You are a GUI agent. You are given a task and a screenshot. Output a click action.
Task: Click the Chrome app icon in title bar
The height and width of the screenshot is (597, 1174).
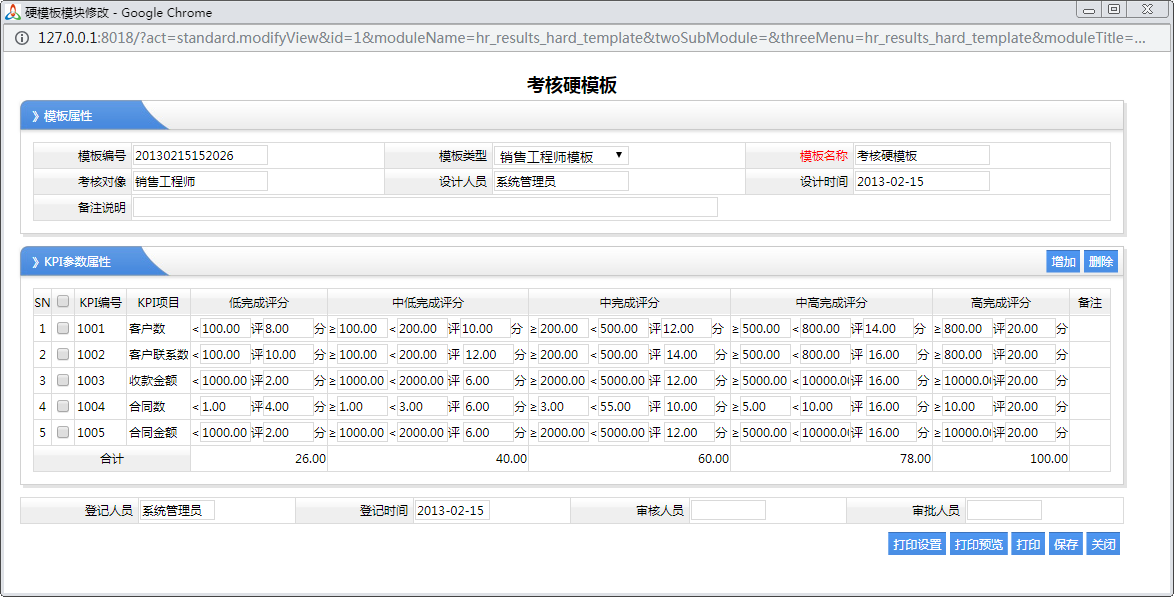coord(13,12)
